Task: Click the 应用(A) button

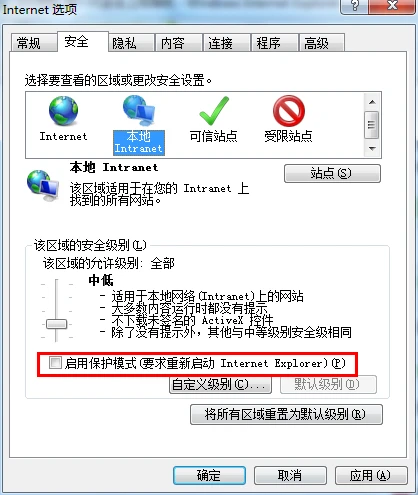Action: tap(371, 475)
